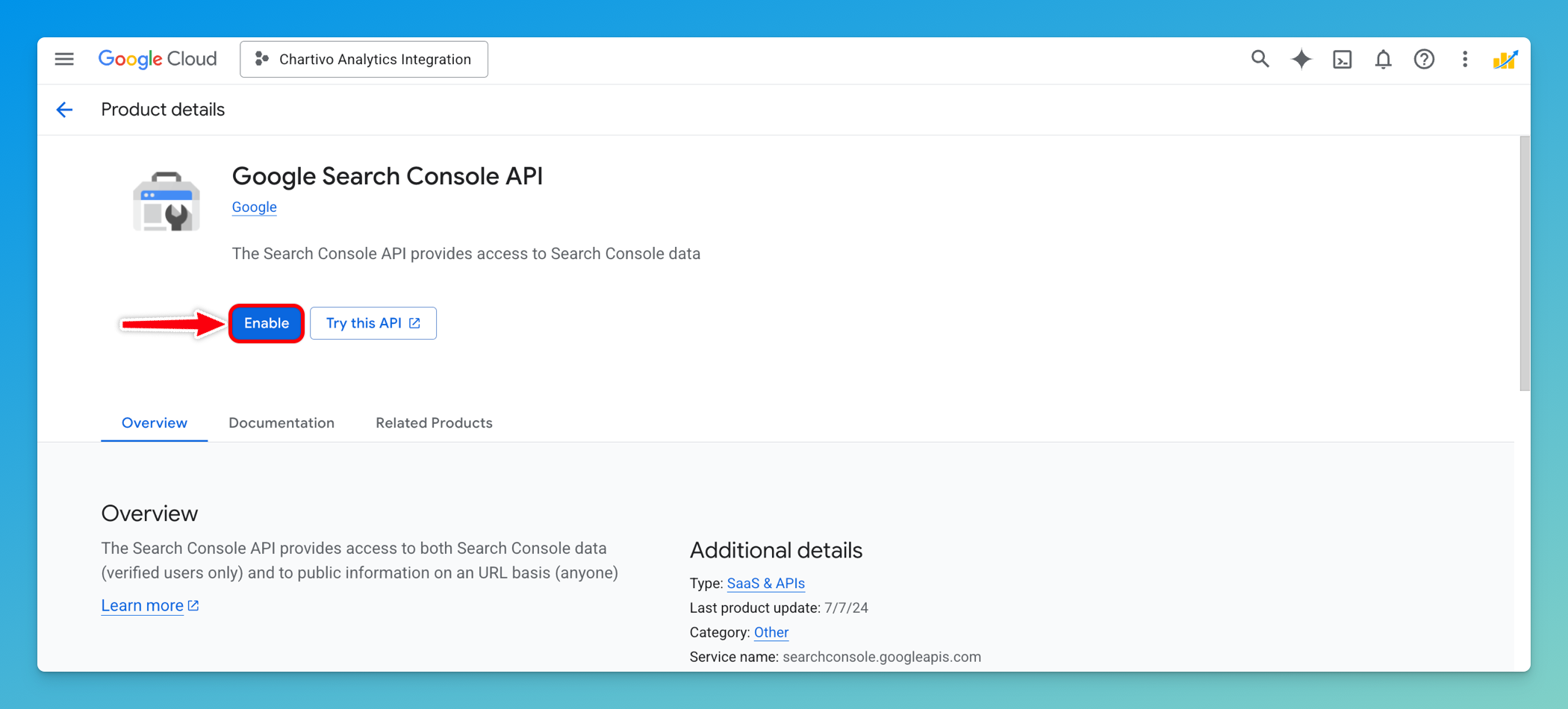This screenshot has height=709, width=1568.
Task: Open the help question mark icon
Action: [1424, 59]
